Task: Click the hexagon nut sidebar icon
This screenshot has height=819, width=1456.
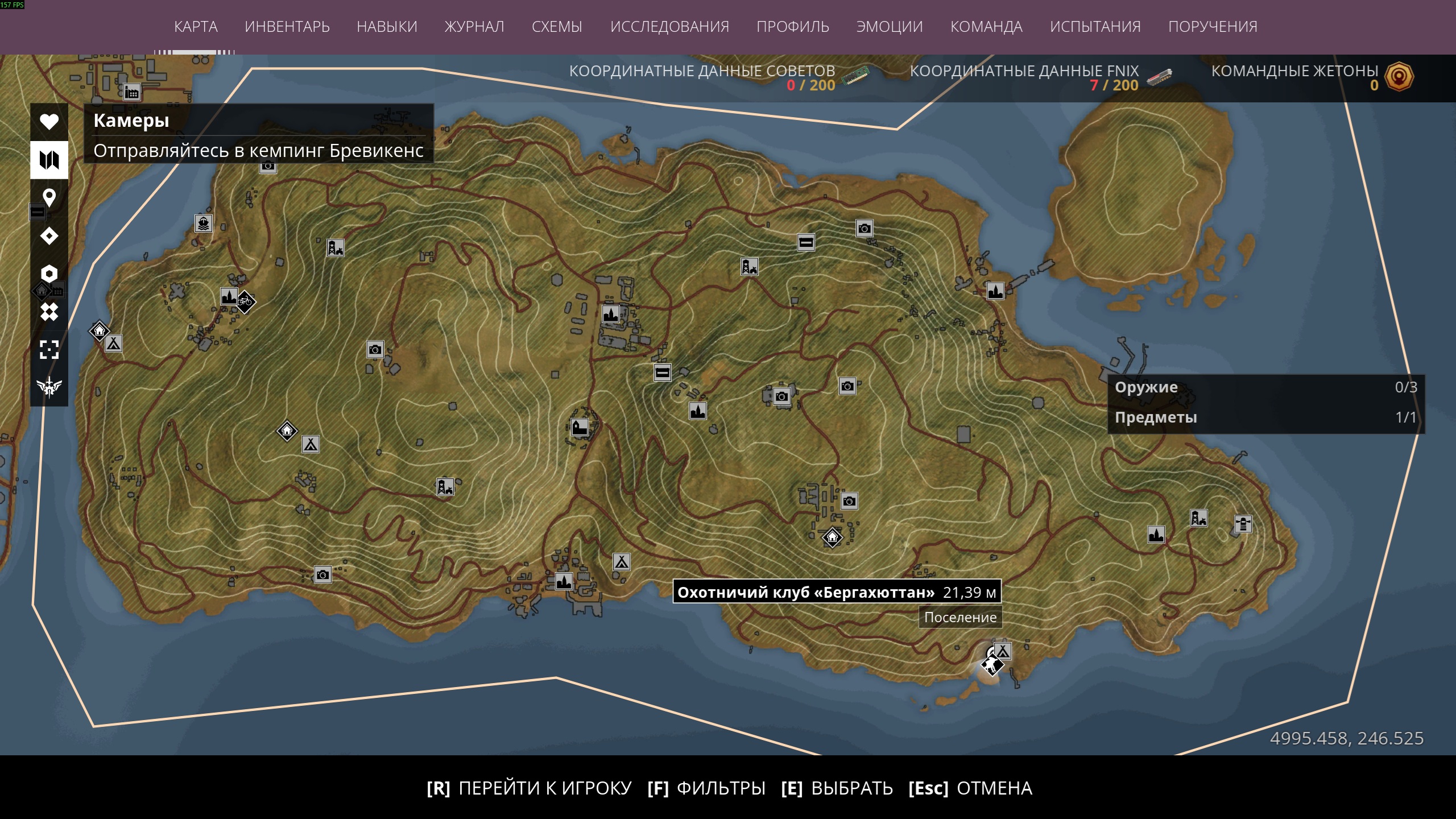Action: coord(49,274)
